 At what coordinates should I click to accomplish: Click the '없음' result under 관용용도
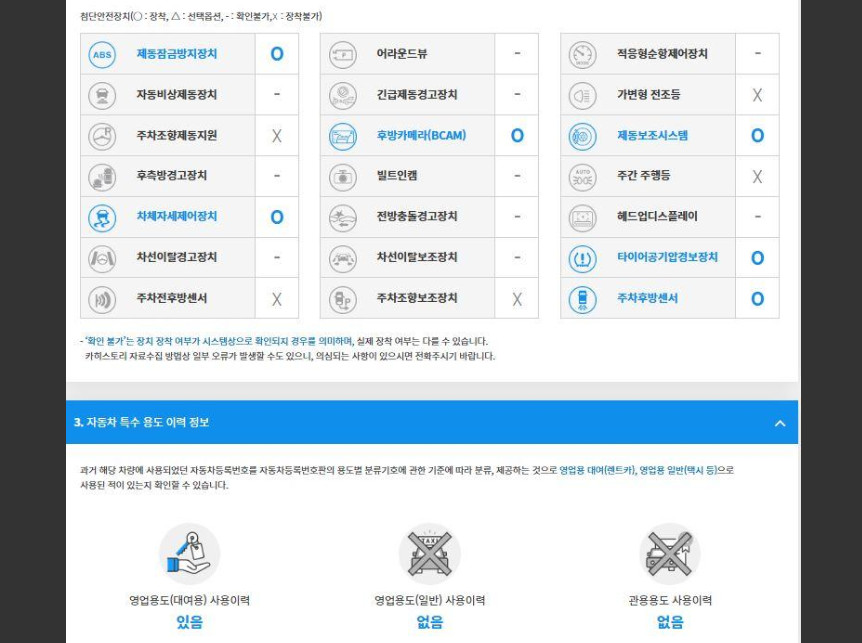click(670, 622)
